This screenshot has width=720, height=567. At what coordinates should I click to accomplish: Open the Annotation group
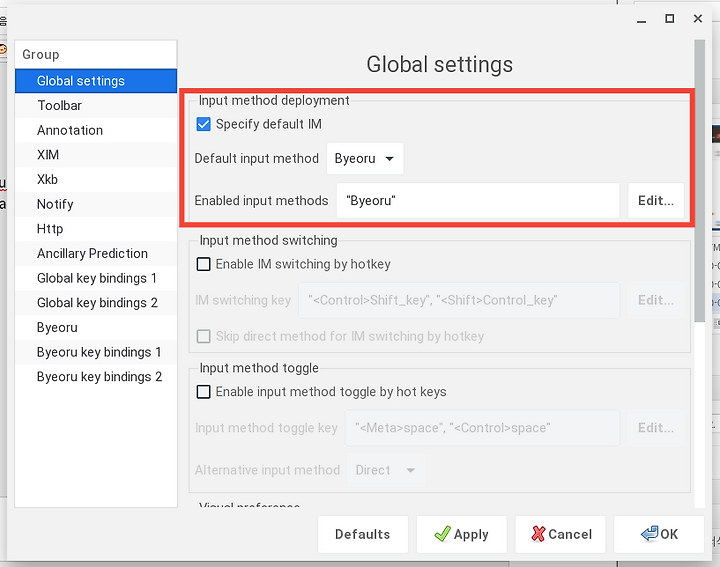(96, 130)
